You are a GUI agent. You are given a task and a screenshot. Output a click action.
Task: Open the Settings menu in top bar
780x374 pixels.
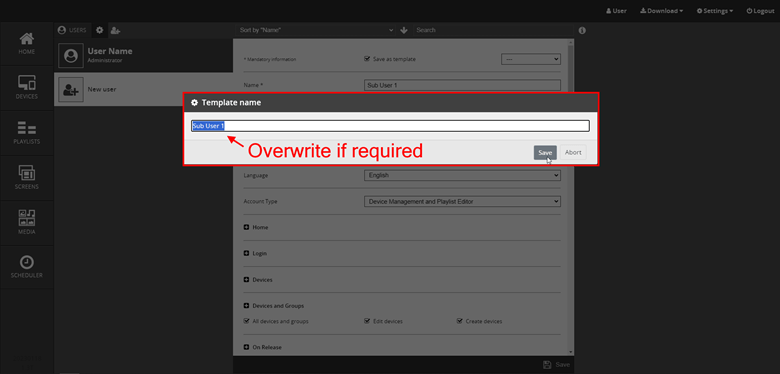point(714,11)
